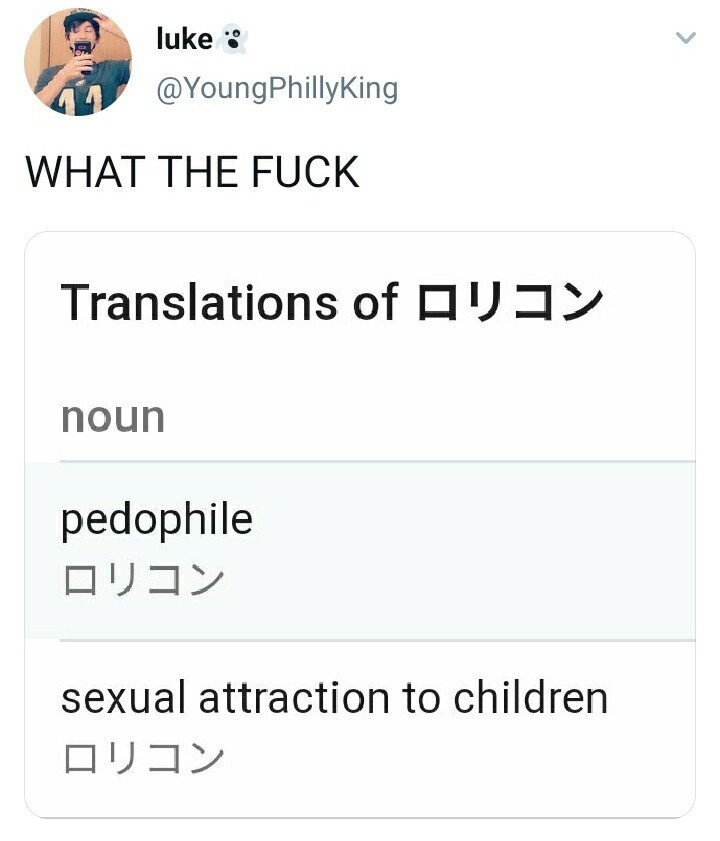720x841 pixels.
Task: Select the "pedophile" translation entry
Action: 157,520
